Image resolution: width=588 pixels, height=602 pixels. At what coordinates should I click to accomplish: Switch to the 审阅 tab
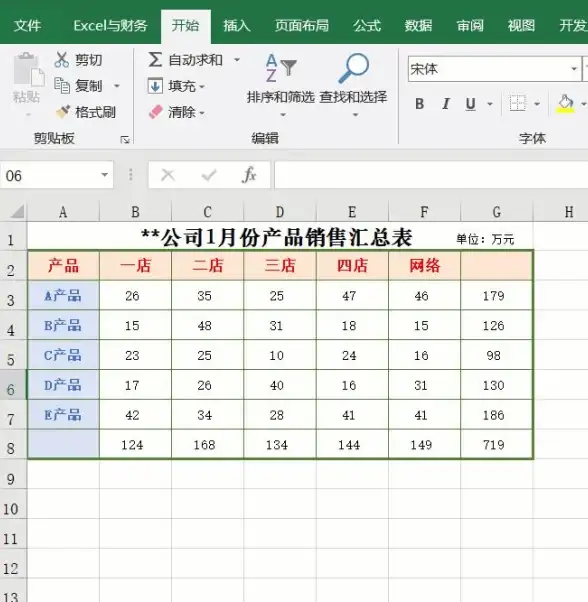coord(470,26)
